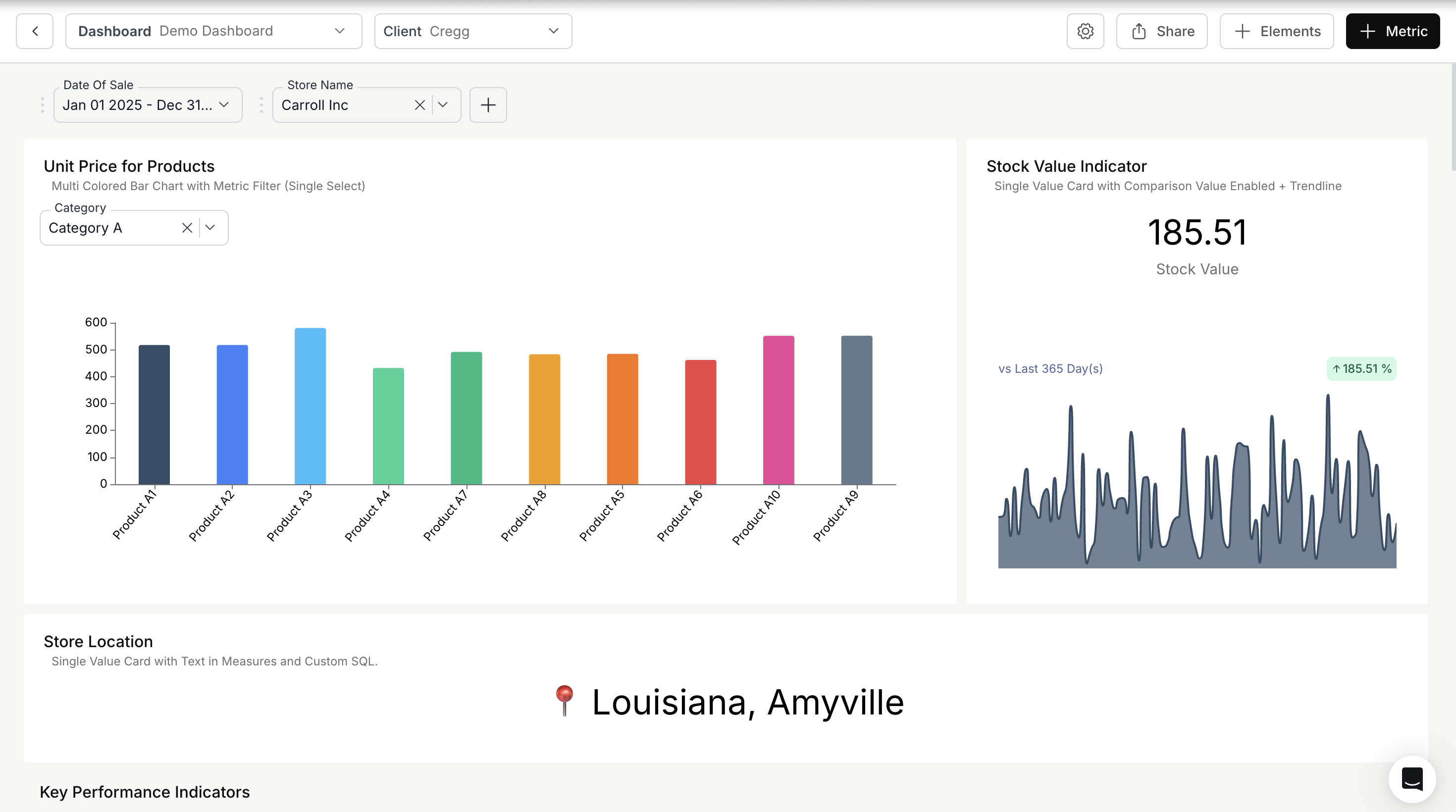The height and width of the screenshot is (812, 1456).
Task: Grab the Date Of Sale drag handle
Action: [43, 105]
